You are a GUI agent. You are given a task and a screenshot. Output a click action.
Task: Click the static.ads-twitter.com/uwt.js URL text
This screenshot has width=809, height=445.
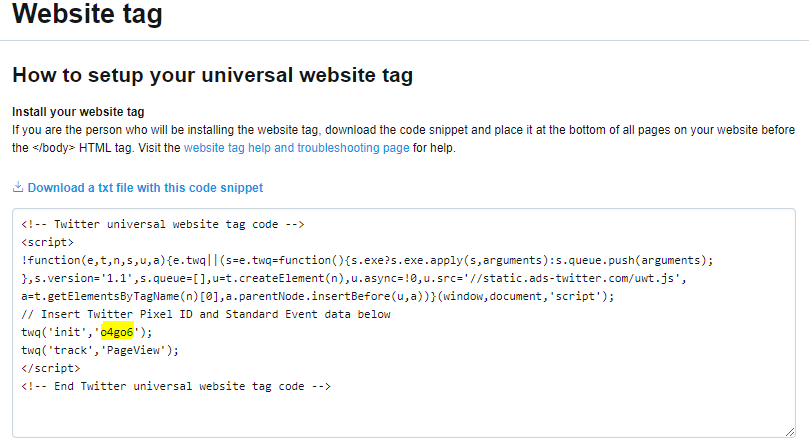(x=575, y=278)
